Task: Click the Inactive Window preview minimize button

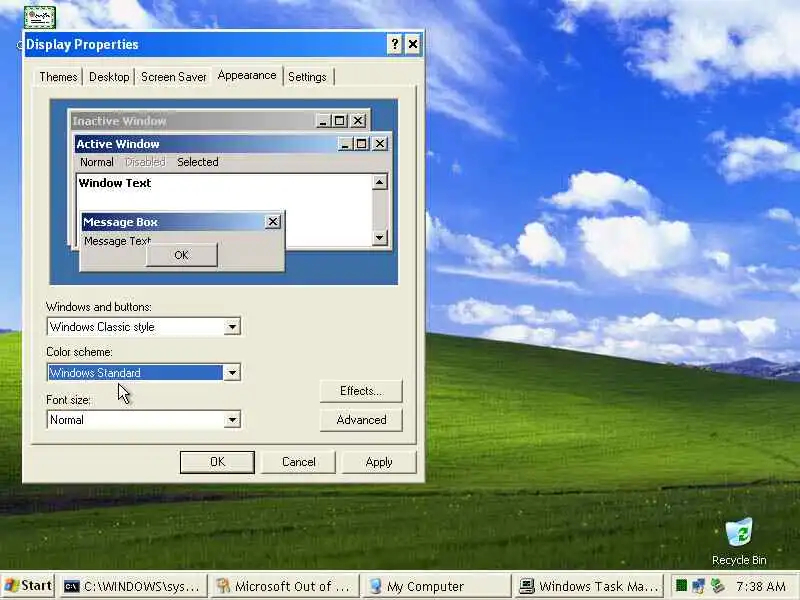Action: pos(323,121)
